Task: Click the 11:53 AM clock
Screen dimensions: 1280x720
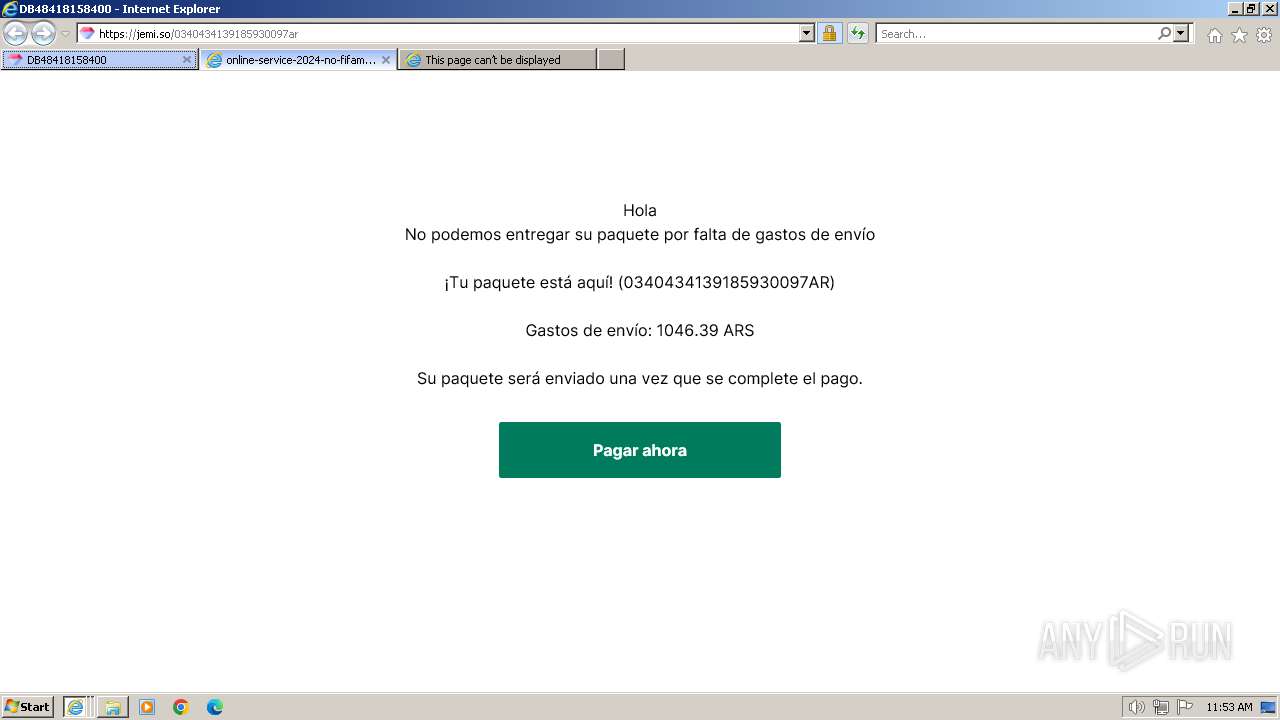Action: 1229,707
